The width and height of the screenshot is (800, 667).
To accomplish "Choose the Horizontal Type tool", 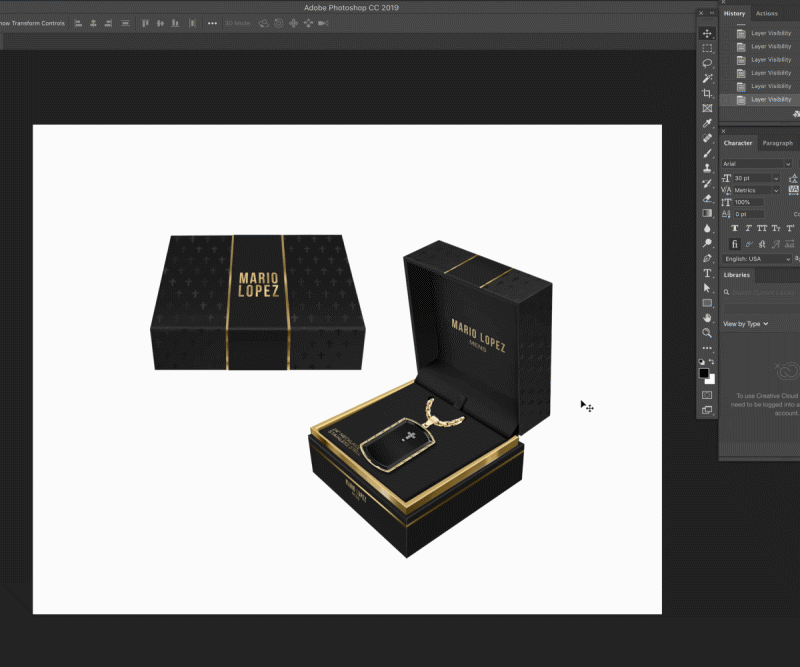I will coord(708,272).
